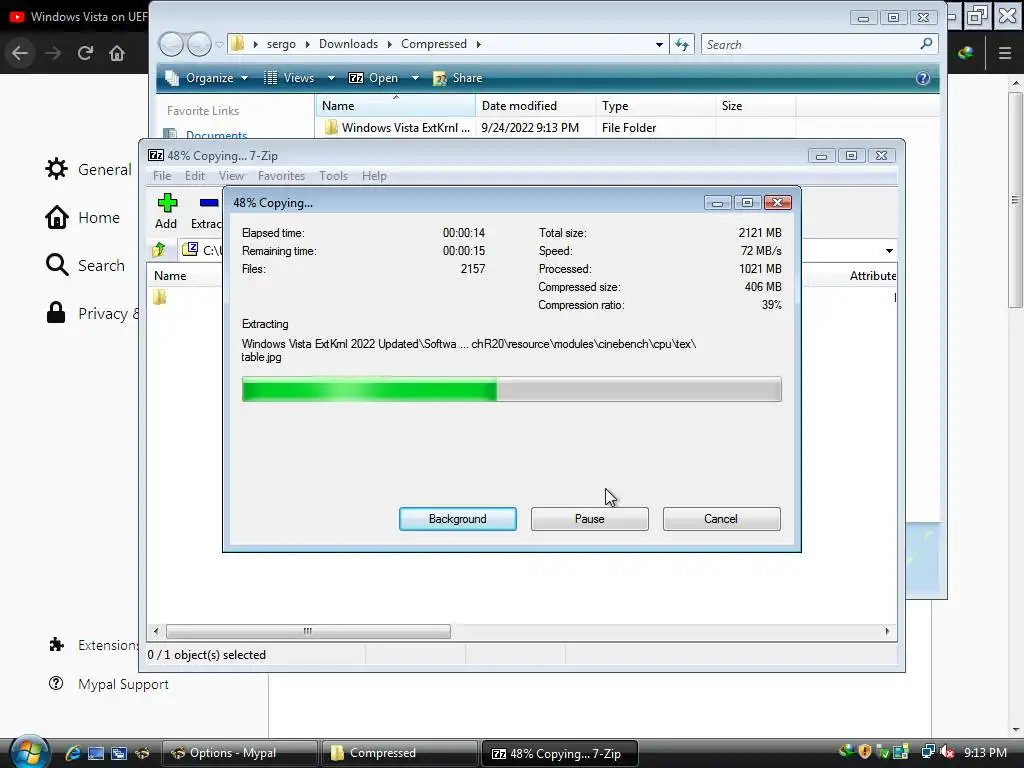This screenshot has height=768, width=1024.
Task: Click Show Desktop in quick launch
Action: tap(96, 753)
